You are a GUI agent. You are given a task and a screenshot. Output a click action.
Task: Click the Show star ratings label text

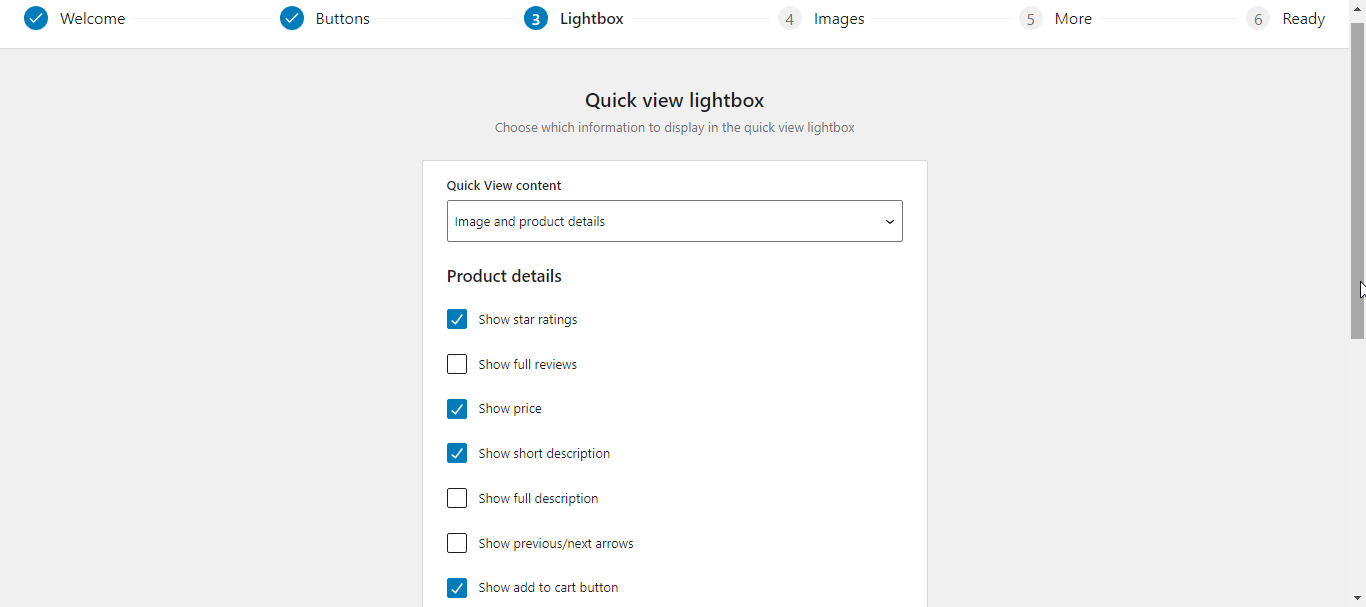click(x=528, y=320)
